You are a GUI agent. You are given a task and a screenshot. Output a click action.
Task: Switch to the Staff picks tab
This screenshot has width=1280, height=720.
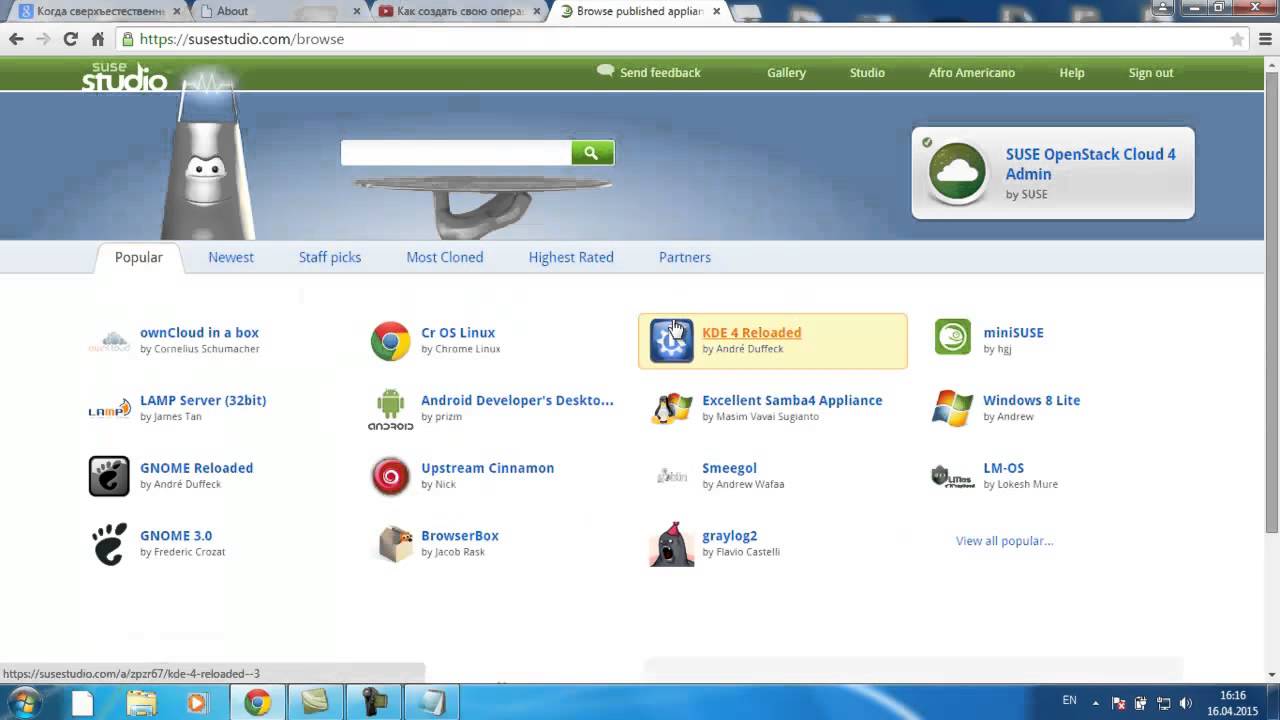click(330, 257)
